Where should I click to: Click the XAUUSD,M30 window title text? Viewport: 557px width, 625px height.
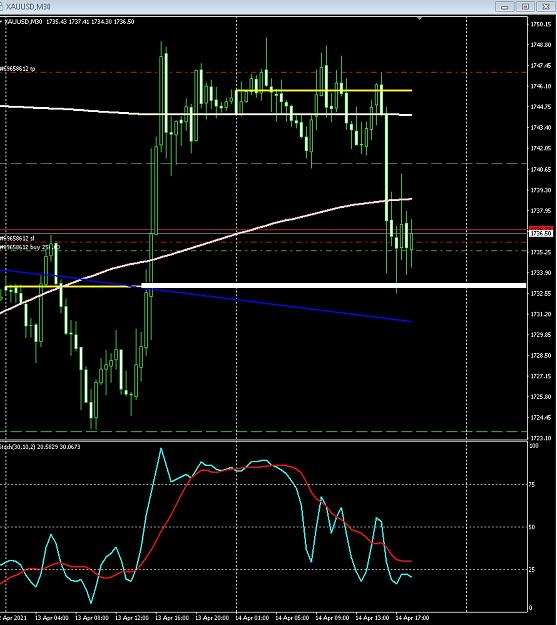point(28,6)
